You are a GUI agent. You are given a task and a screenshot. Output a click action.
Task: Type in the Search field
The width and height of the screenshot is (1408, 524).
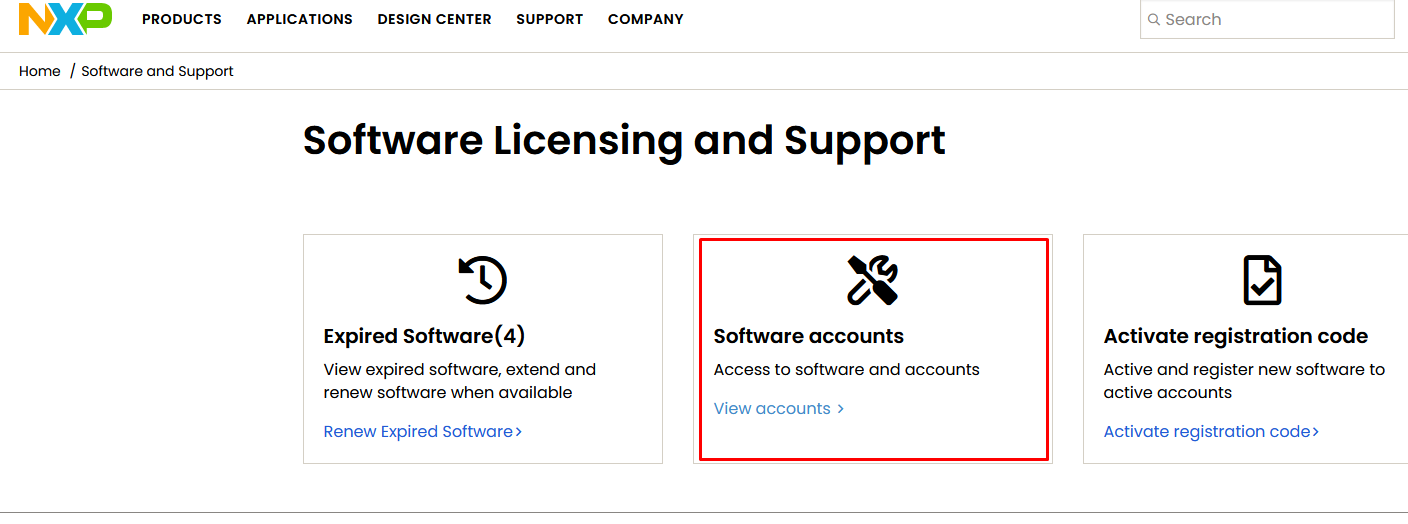1275,20
